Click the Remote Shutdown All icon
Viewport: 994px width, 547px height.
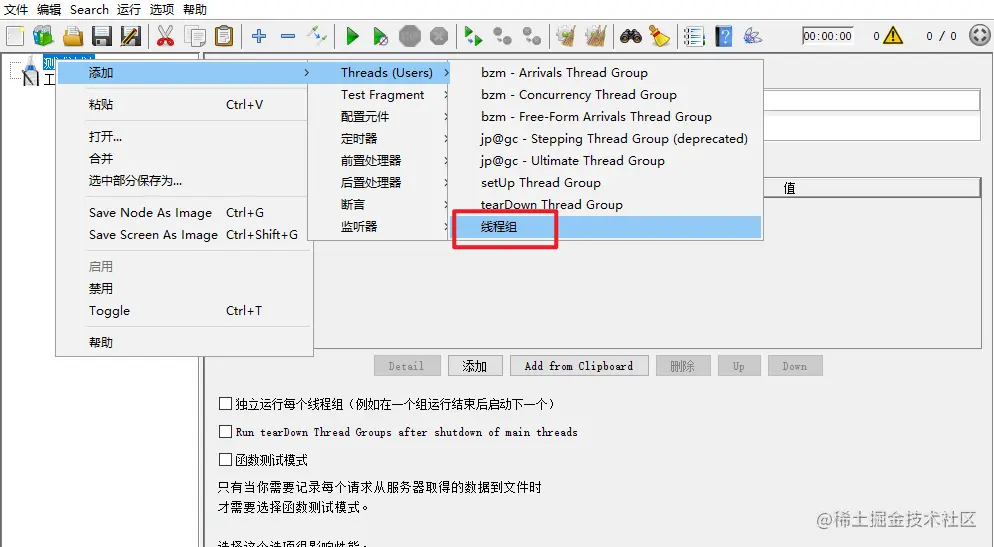pos(531,36)
